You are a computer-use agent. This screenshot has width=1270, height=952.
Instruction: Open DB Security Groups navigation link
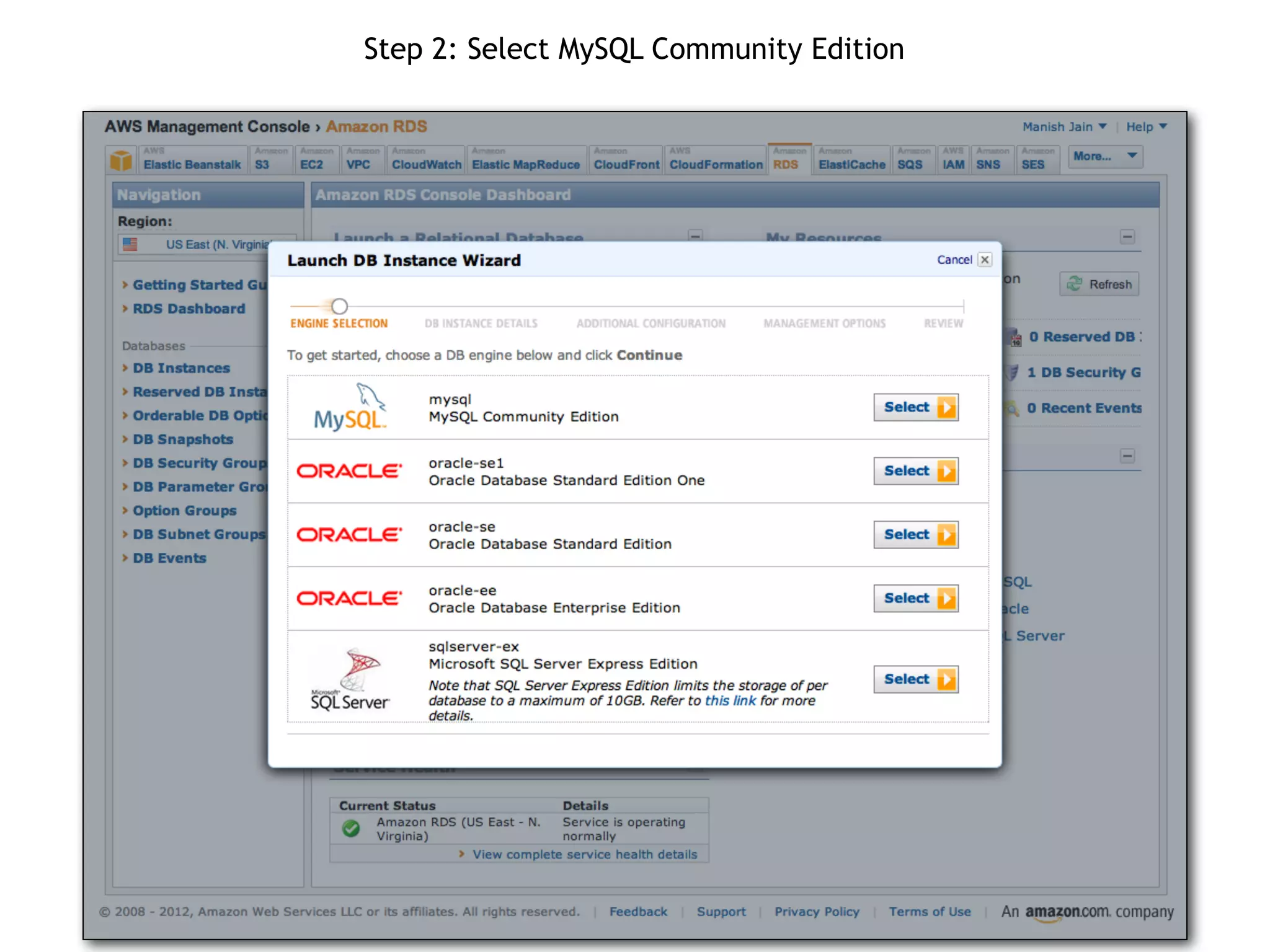(200, 463)
